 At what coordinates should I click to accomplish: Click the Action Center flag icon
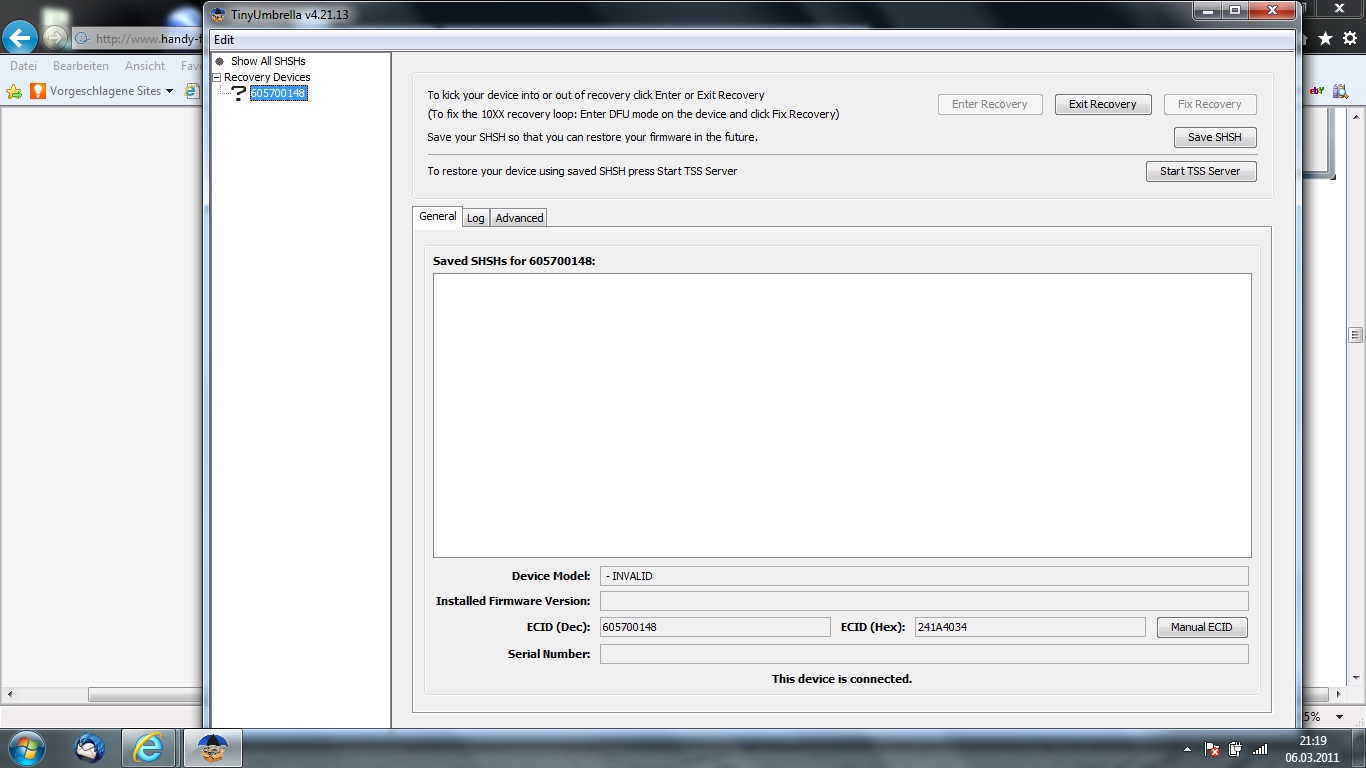click(x=1211, y=748)
